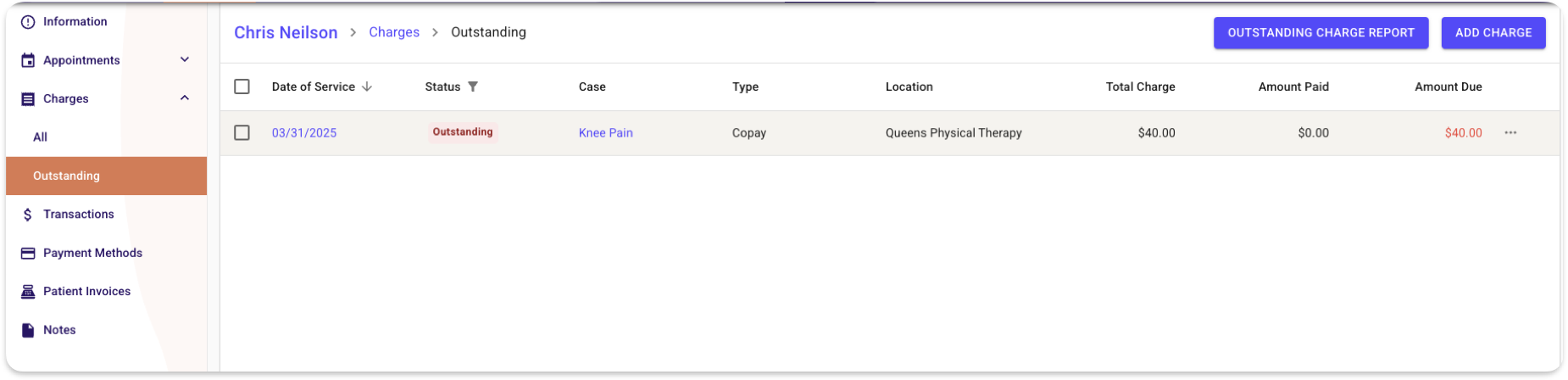Open the Knee Pain case link
The width and height of the screenshot is (1568, 380).
click(x=606, y=133)
